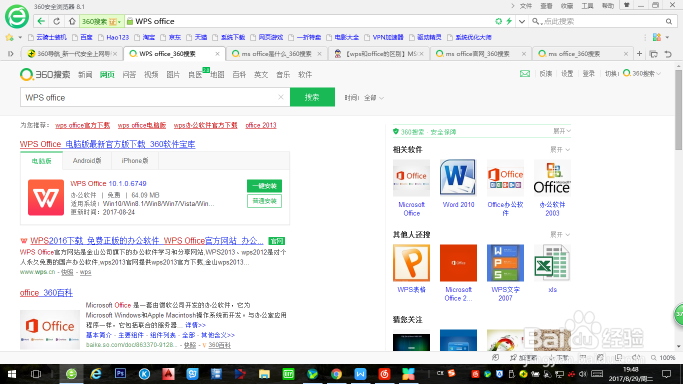
Task: Open the Hao123 bookmark
Action: coord(114,37)
